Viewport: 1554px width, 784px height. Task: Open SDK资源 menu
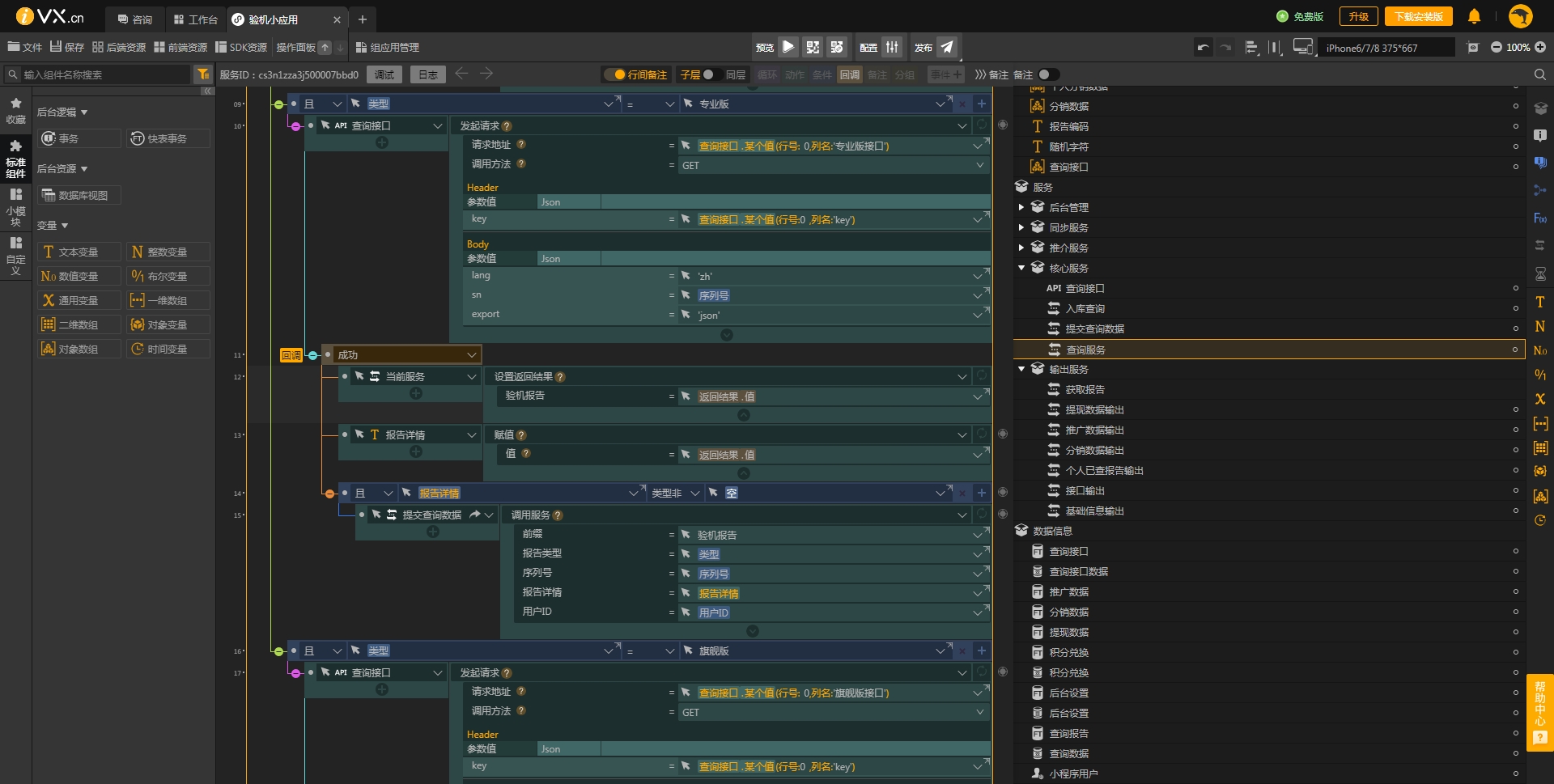241,47
